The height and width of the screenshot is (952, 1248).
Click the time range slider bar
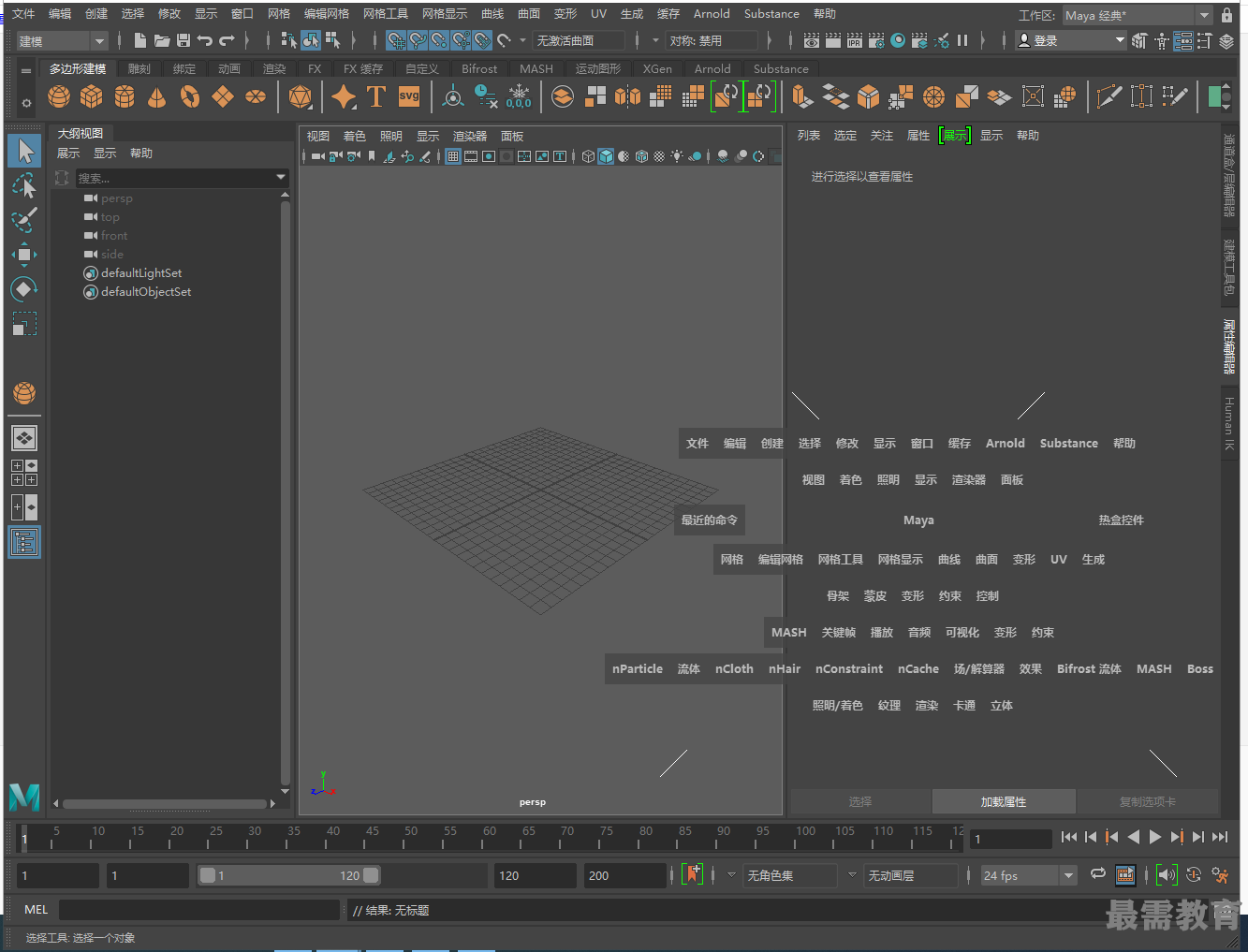289,875
